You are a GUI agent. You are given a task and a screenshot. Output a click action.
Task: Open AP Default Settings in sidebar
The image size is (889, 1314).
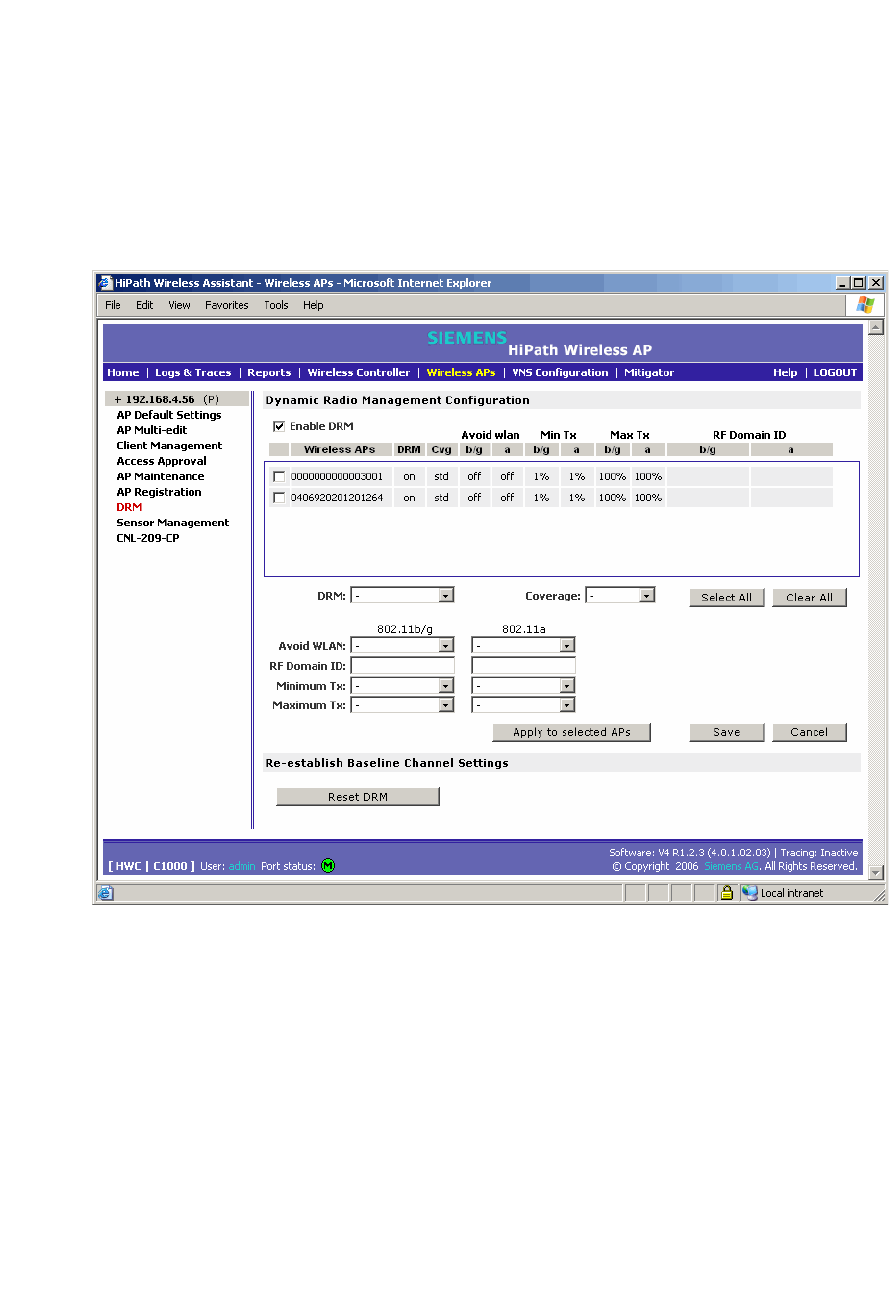(x=169, y=415)
